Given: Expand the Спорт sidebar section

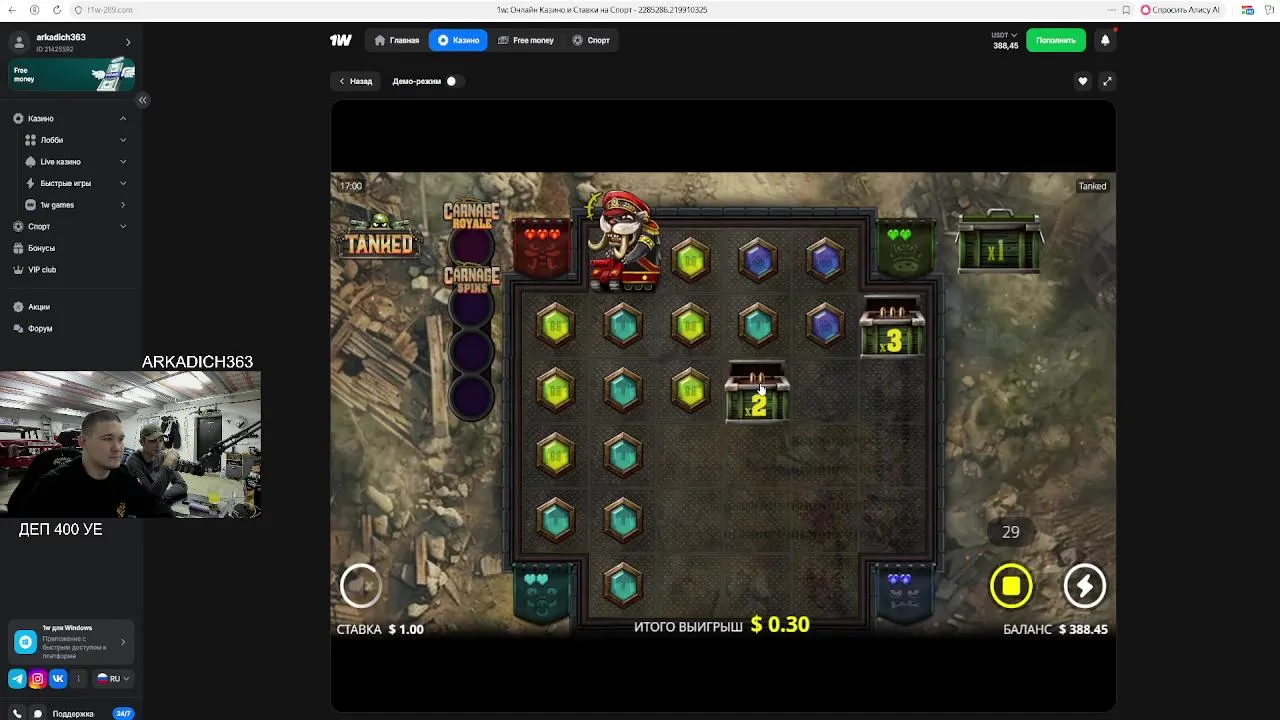Looking at the screenshot, I should click(x=123, y=226).
